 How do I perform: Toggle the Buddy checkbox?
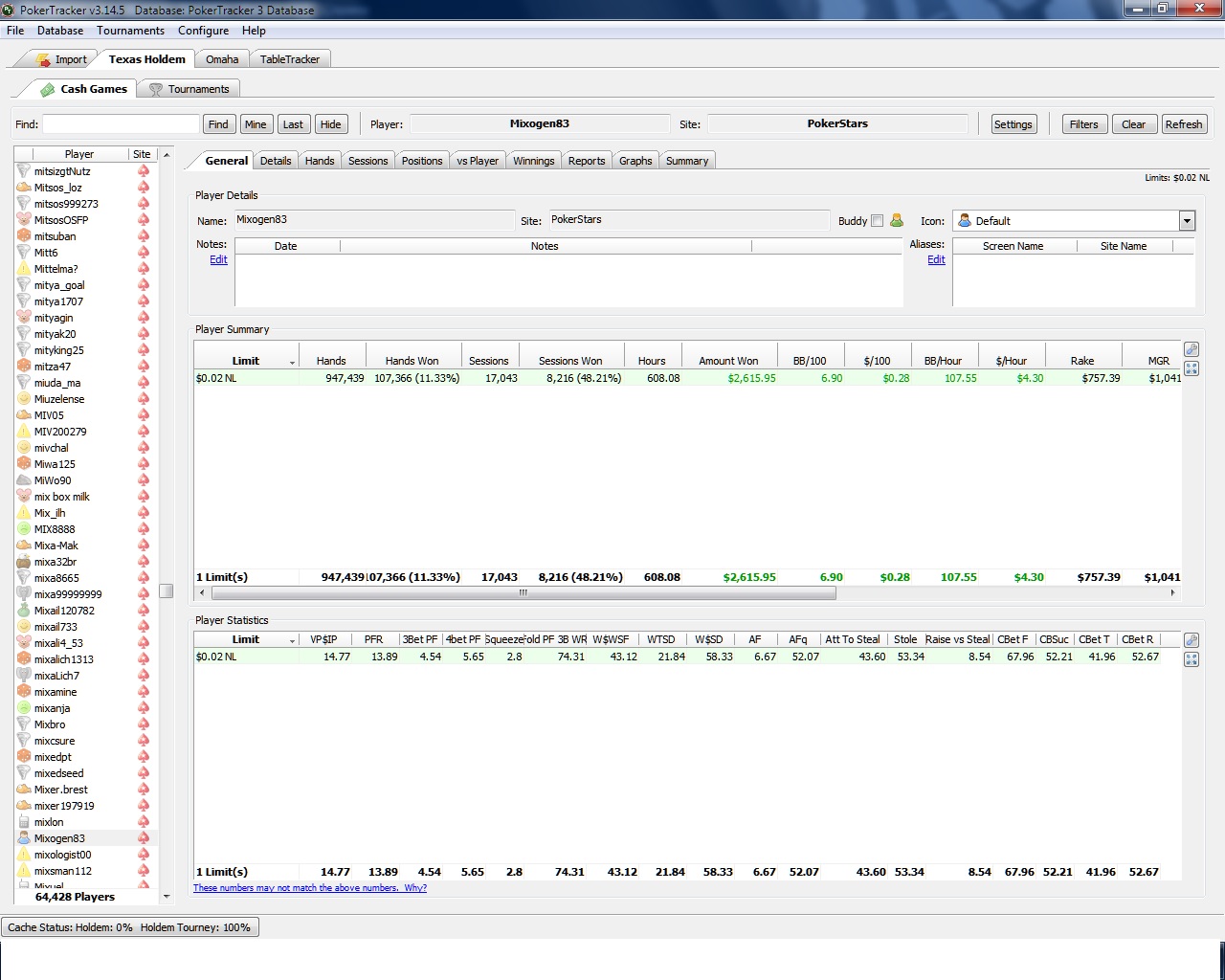click(877, 221)
